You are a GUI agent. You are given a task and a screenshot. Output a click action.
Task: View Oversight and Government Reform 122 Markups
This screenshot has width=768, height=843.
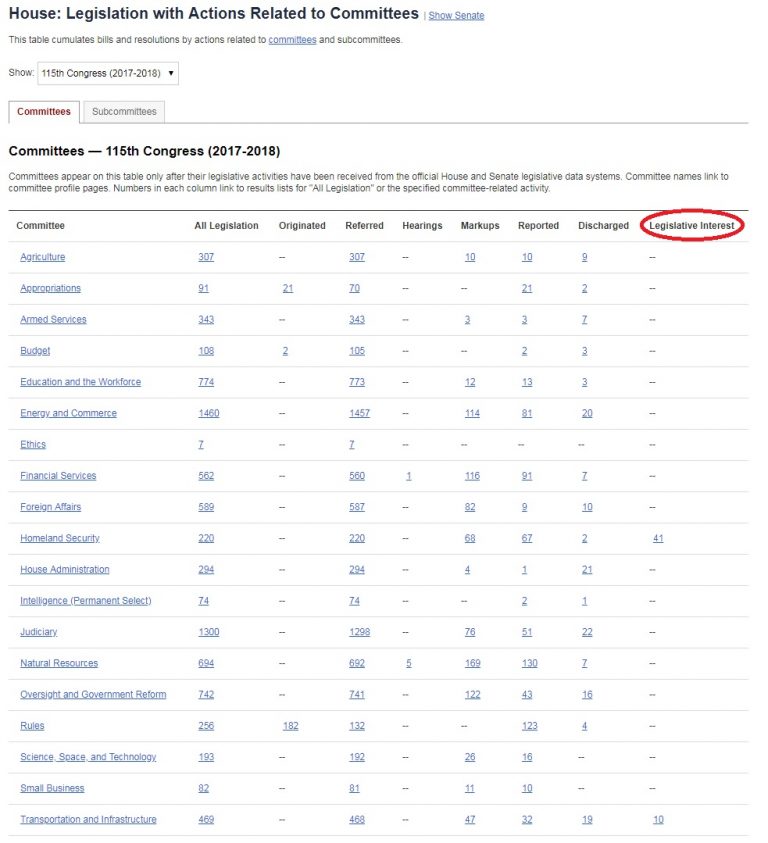point(473,694)
